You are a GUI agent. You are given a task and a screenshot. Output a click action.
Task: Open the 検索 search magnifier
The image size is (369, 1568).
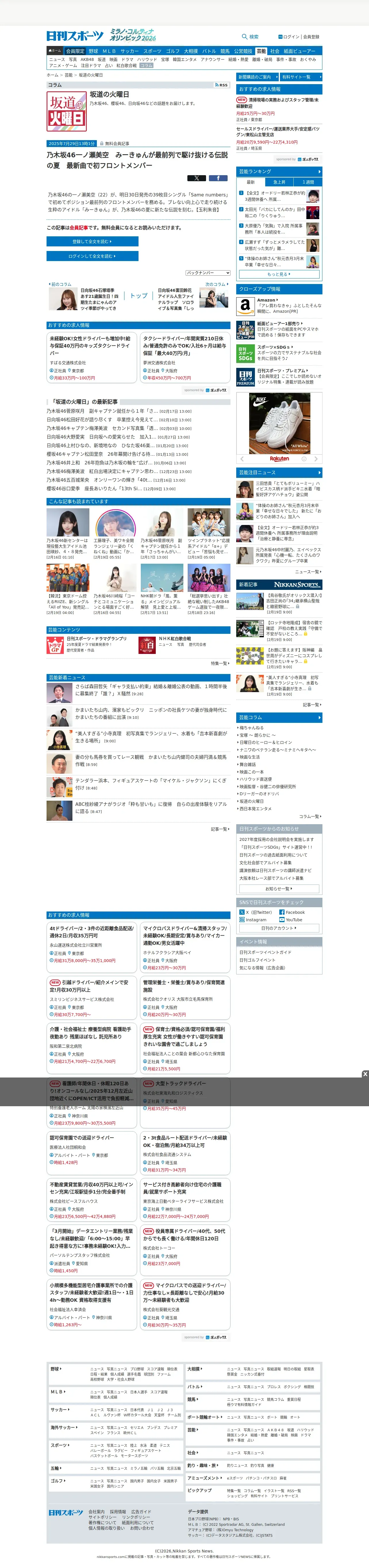[245, 36]
